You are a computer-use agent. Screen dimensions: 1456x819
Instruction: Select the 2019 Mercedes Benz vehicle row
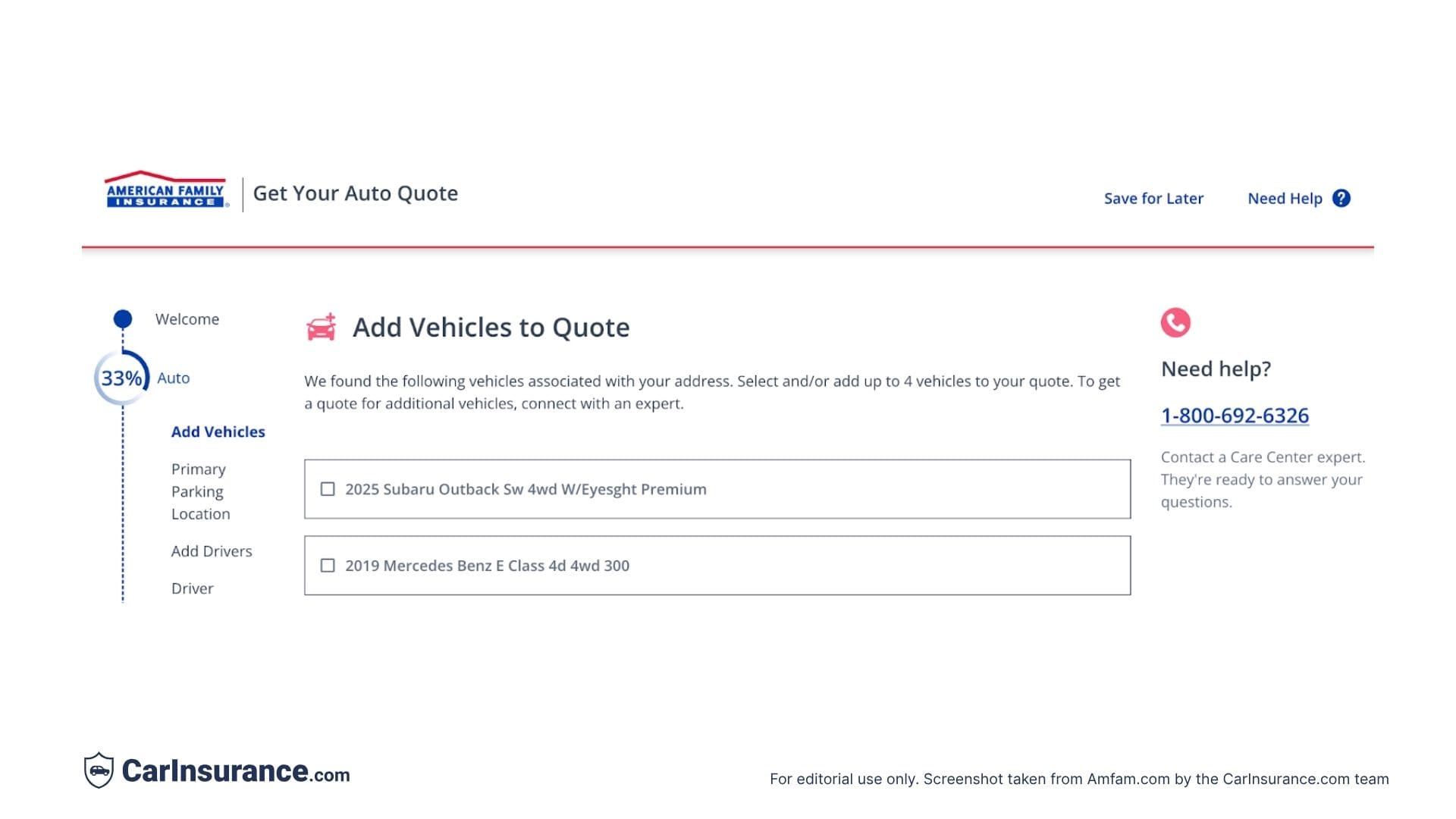pos(718,565)
